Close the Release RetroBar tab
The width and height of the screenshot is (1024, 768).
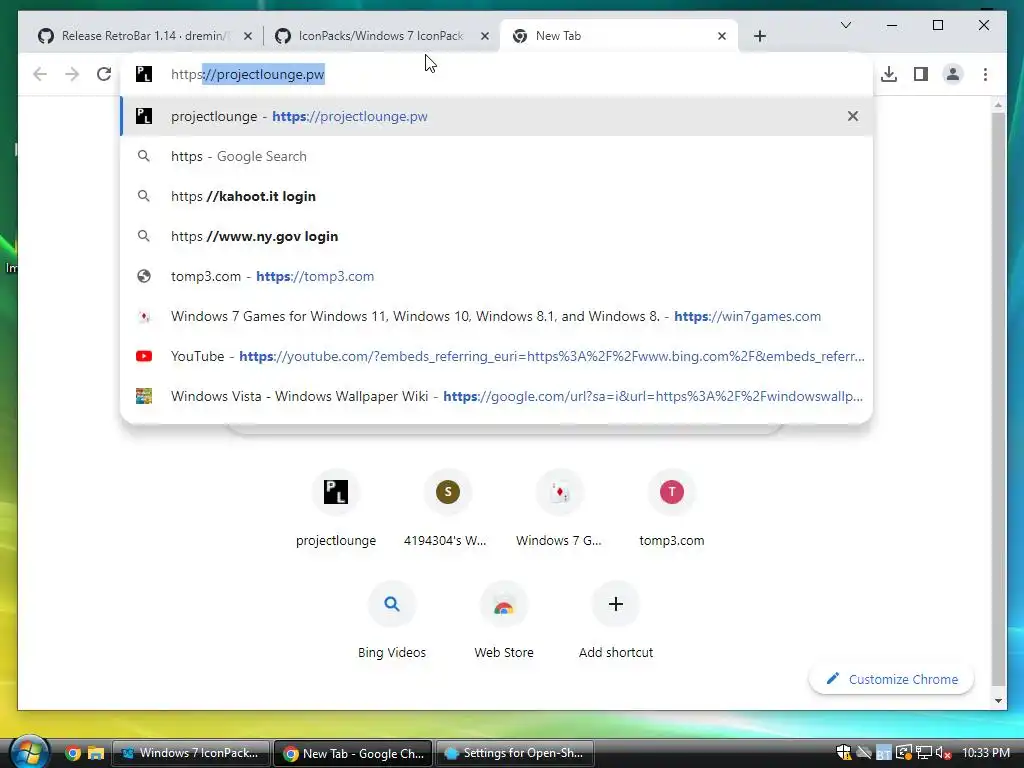click(248, 36)
